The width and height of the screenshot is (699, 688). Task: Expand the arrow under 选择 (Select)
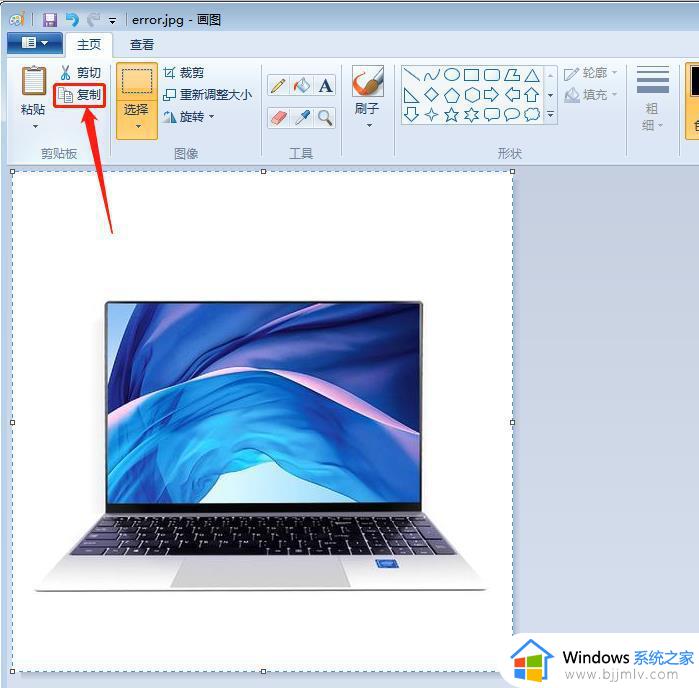pyautogui.click(x=138, y=127)
